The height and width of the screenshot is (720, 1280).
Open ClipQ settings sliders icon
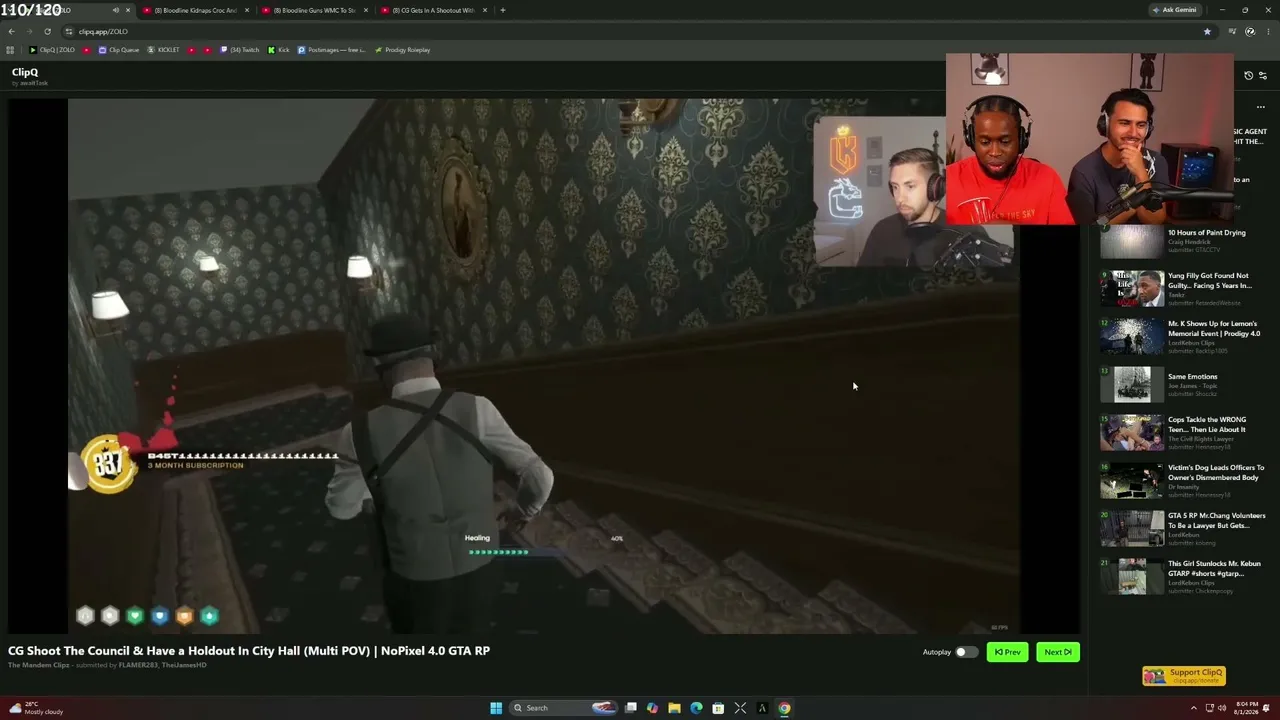(x=1262, y=75)
